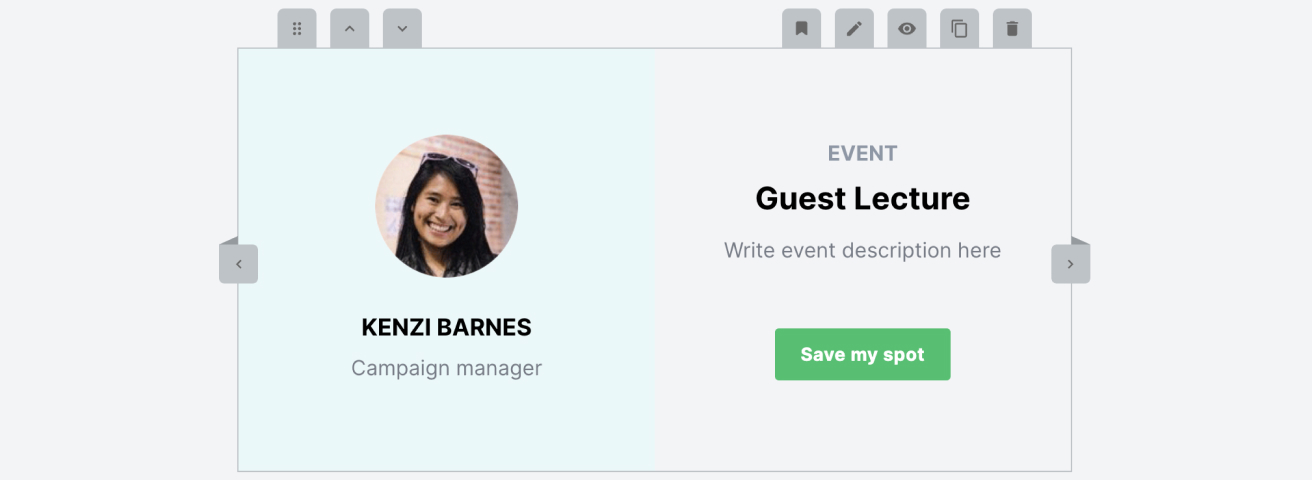Click the bookmark icon to save block
1312x480 pixels.
[x=801, y=29]
